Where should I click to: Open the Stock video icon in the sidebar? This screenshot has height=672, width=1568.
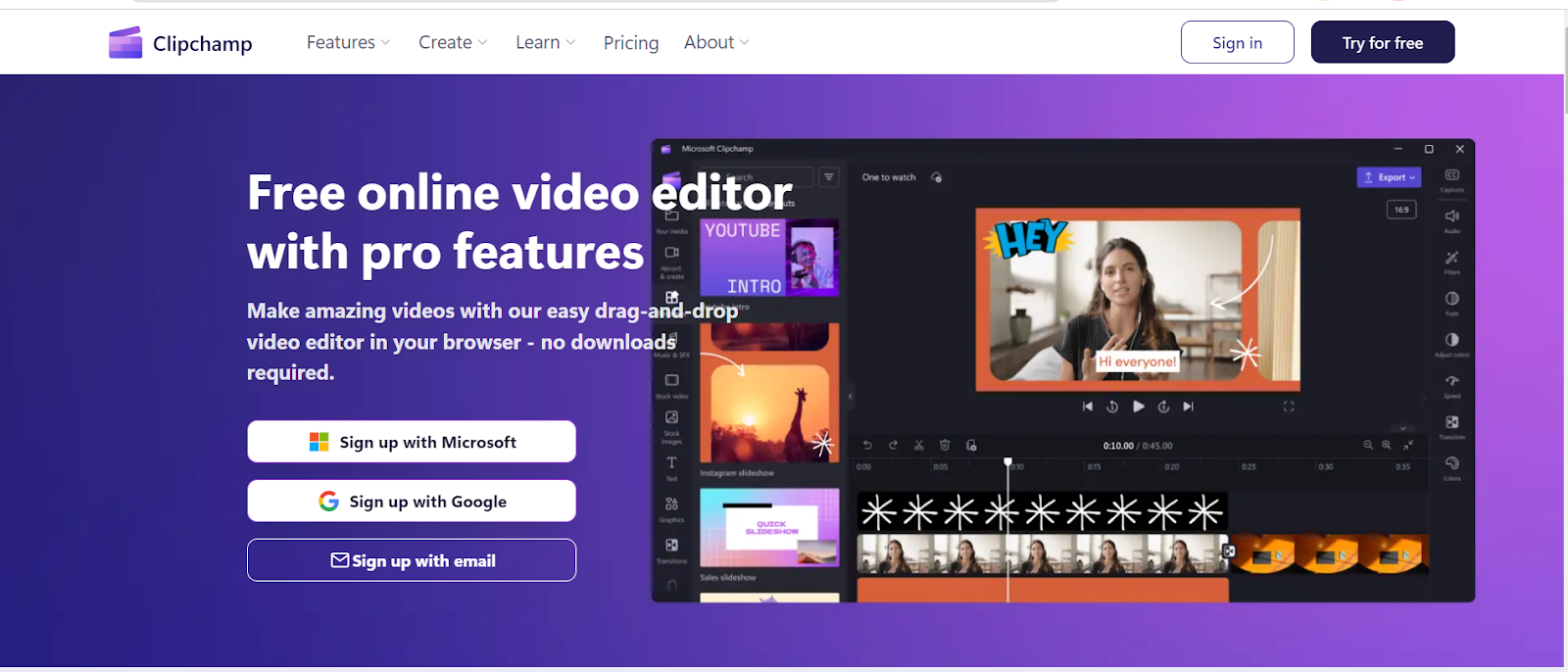671,380
